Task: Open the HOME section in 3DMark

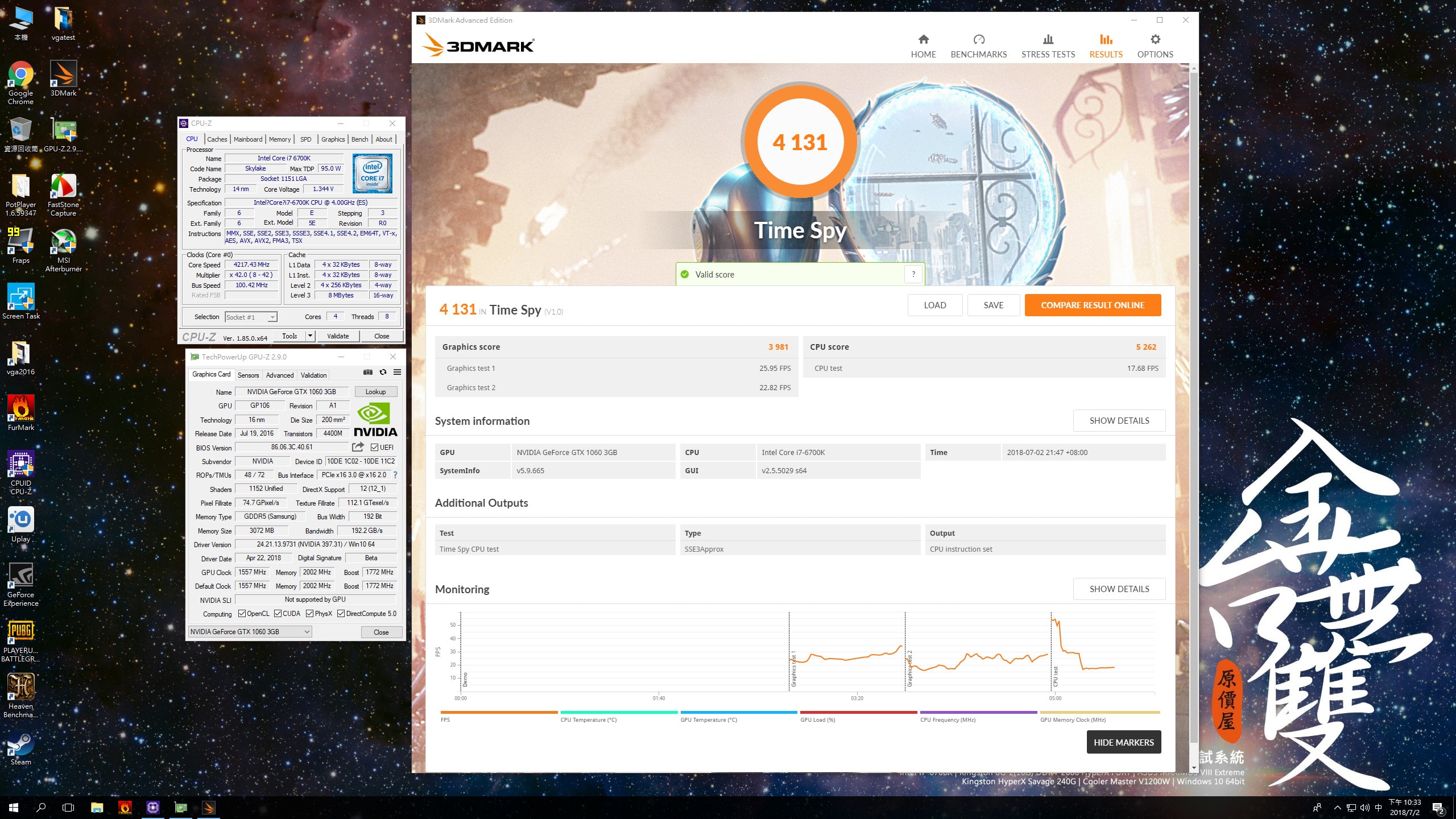Action: coord(923,45)
